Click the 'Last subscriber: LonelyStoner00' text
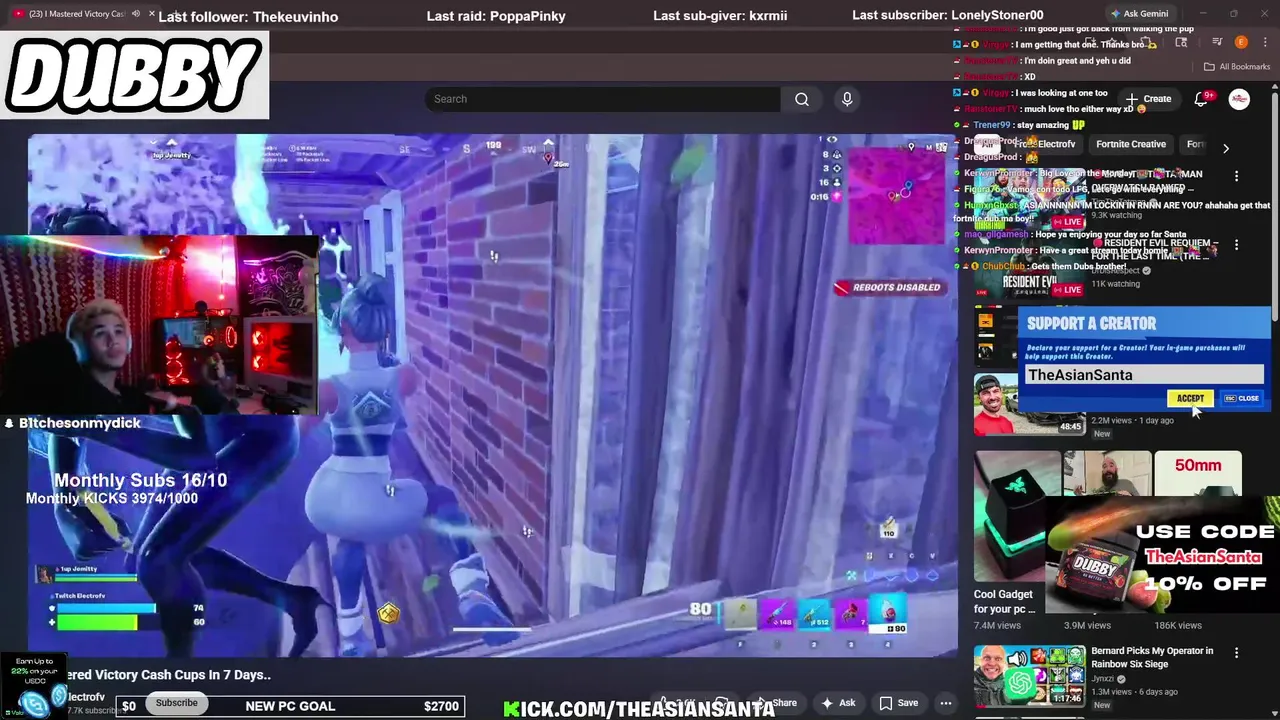This screenshot has height=720, width=1280. tap(948, 15)
